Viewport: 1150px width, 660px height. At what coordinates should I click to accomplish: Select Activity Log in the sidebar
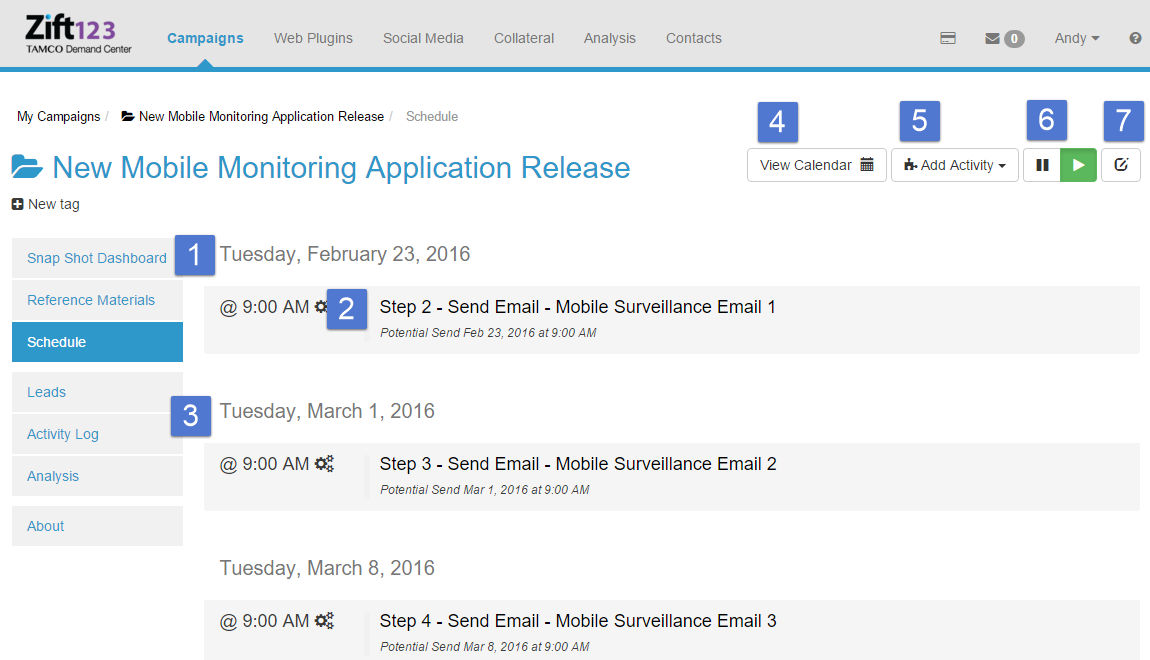(x=63, y=434)
